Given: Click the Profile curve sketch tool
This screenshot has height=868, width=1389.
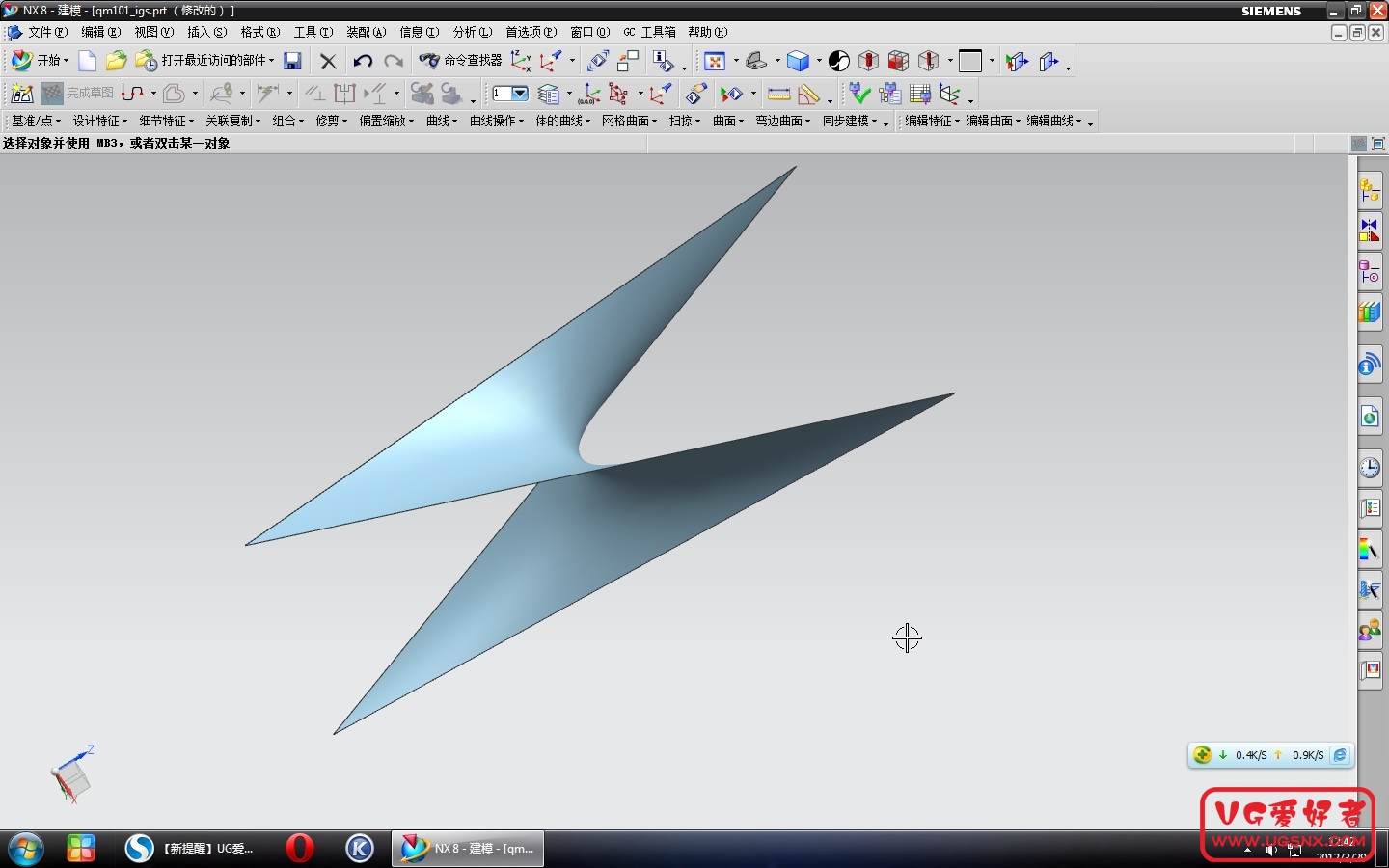Looking at the screenshot, I should tap(133, 94).
